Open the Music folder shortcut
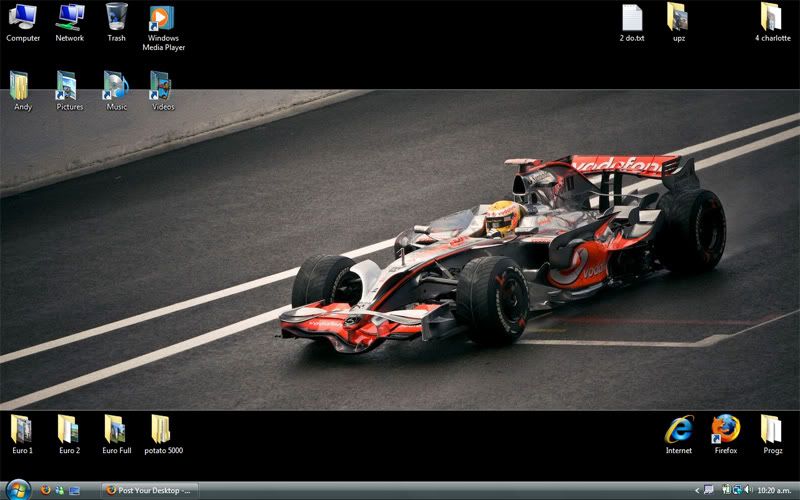Viewport: 800px width, 500px height. (x=116, y=86)
